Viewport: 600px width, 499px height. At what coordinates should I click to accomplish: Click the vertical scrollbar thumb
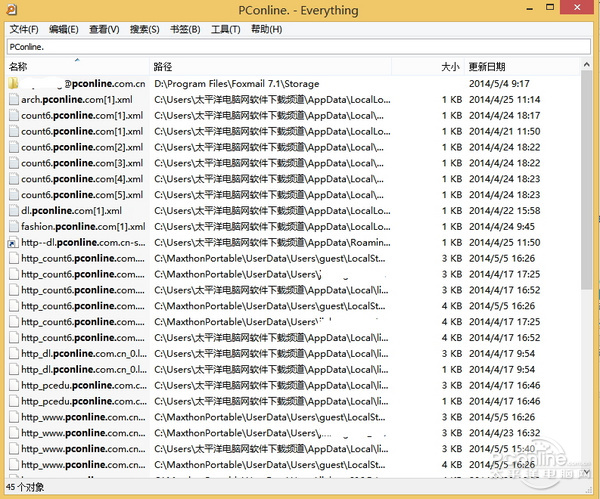586,181
